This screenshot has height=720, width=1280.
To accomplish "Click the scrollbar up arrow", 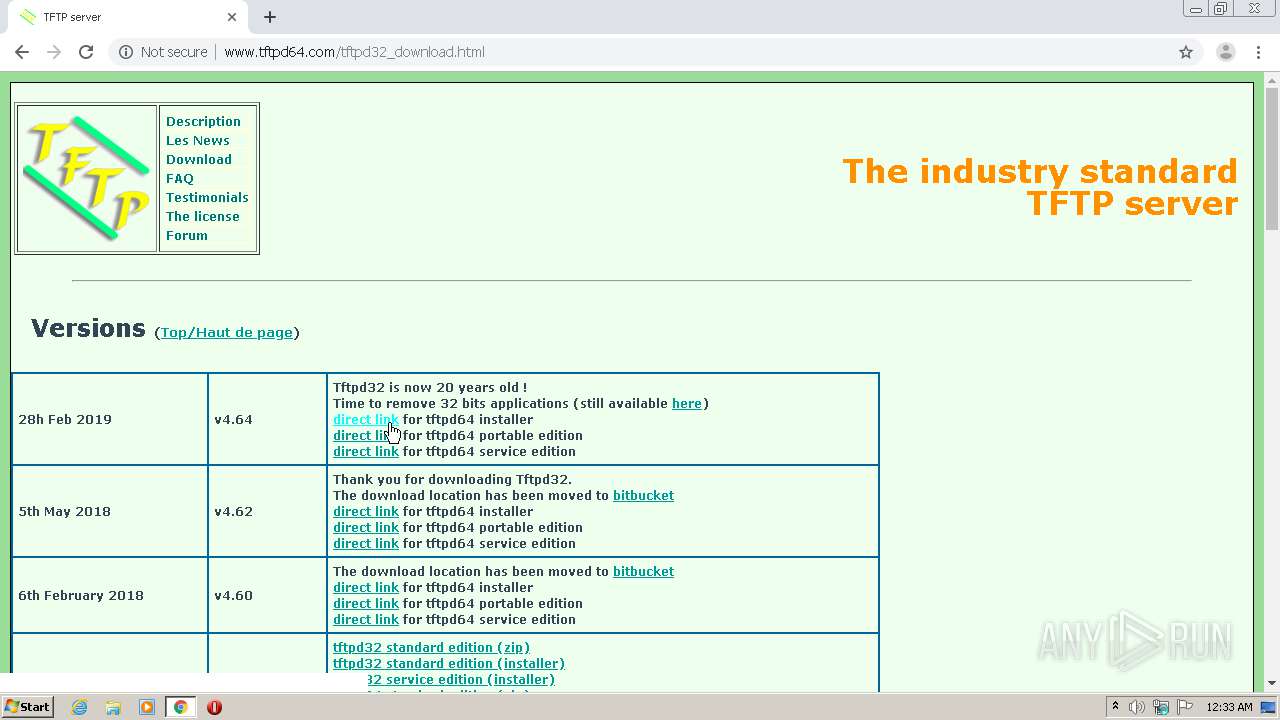I will tap(1271, 79).
